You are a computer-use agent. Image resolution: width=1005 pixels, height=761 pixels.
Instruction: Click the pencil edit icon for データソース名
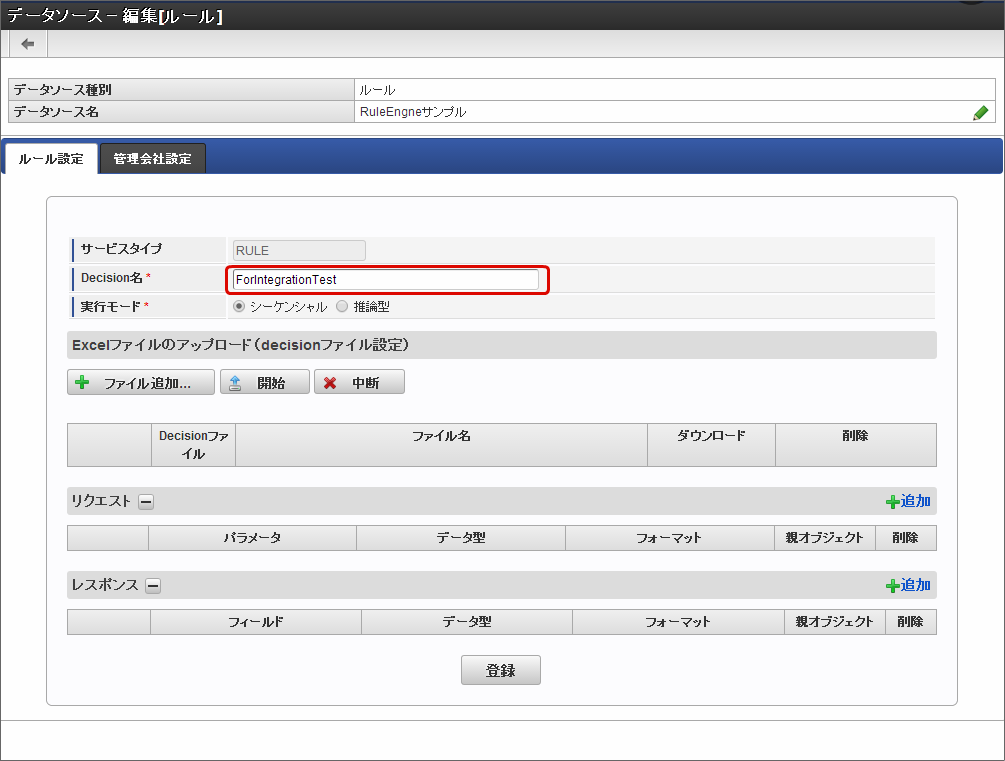pyautogui.click(x=980, y=113)
